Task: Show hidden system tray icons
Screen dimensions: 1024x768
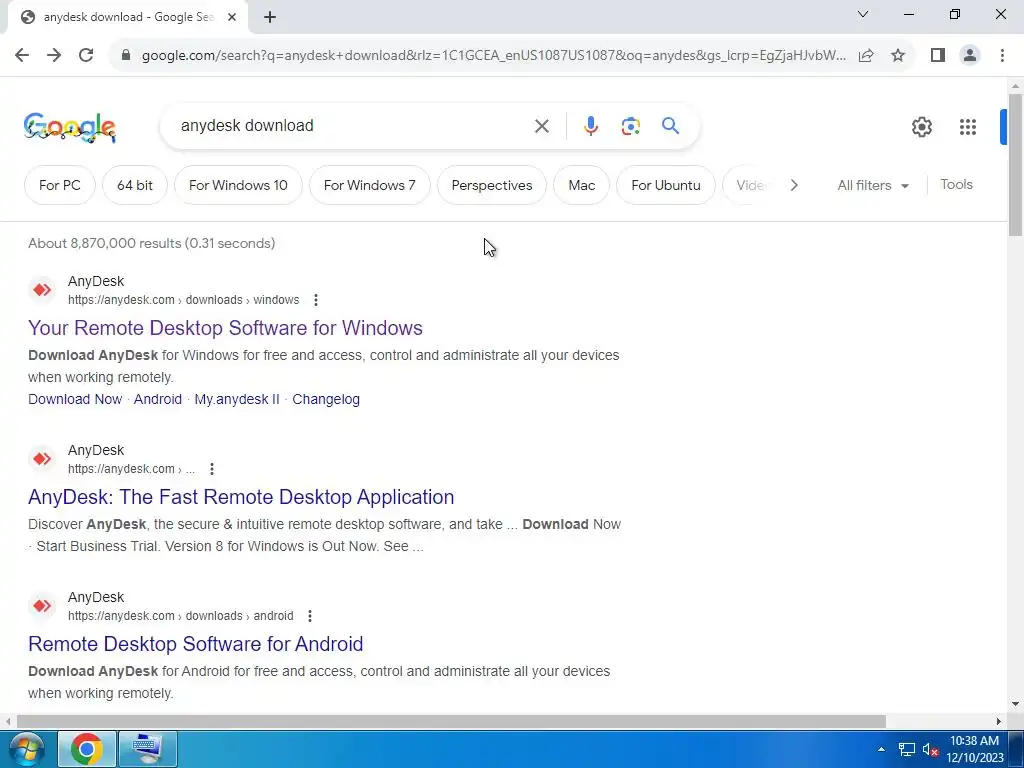Action: tap(882, 749)
